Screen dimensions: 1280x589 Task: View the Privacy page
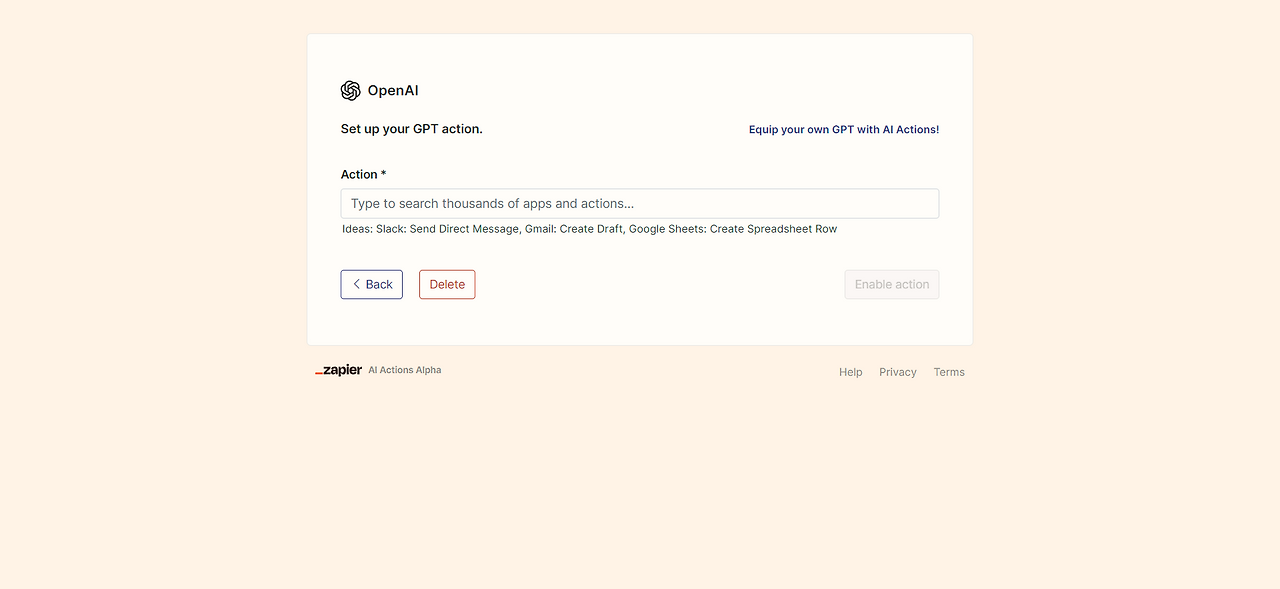897,371
